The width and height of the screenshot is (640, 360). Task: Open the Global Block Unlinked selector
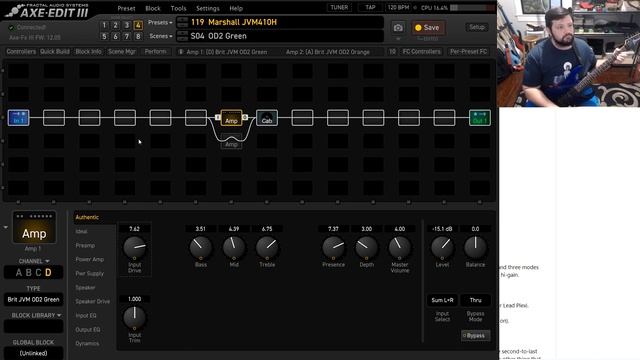tap(33, 353)
